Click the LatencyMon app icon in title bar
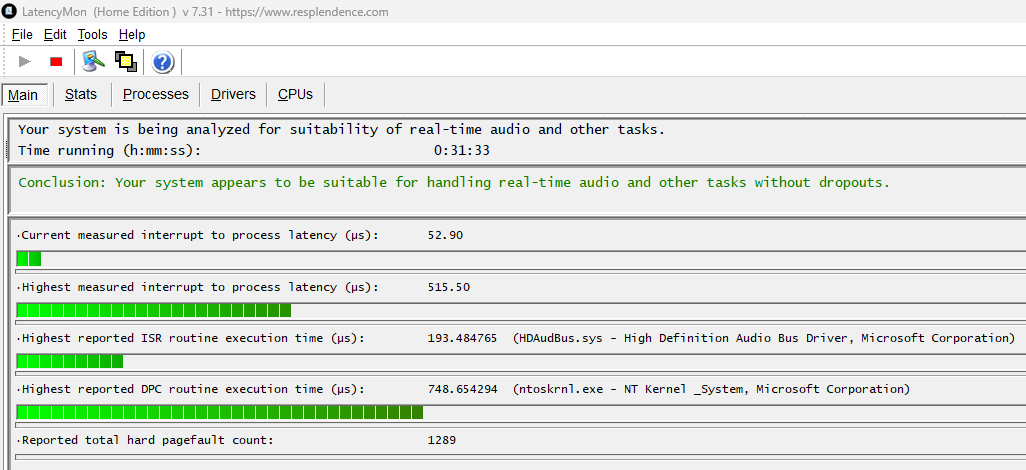 tap(9, 12)
